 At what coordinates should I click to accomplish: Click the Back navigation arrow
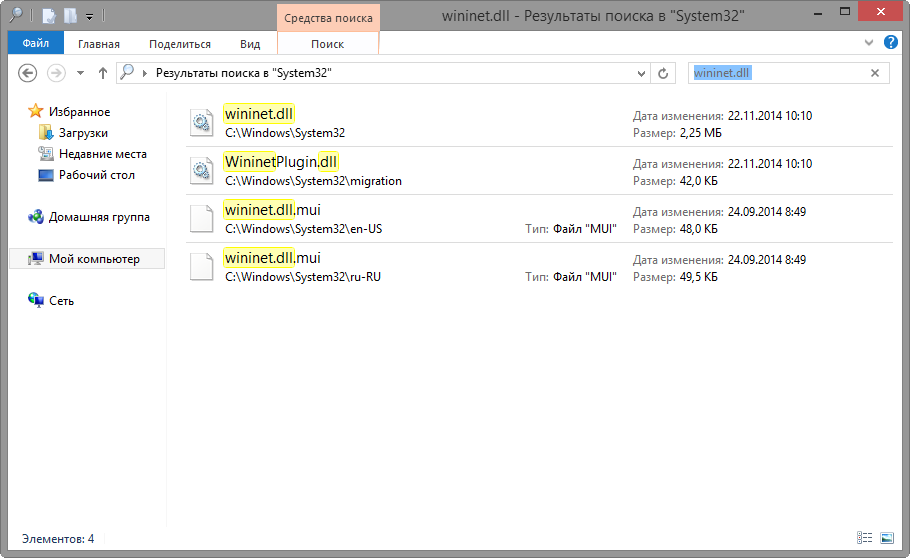click(x=27, y=73)
